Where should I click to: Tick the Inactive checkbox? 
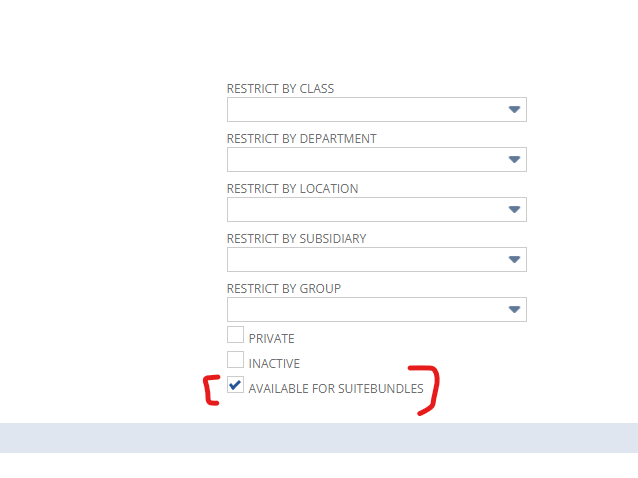click(x=236, y=360)
